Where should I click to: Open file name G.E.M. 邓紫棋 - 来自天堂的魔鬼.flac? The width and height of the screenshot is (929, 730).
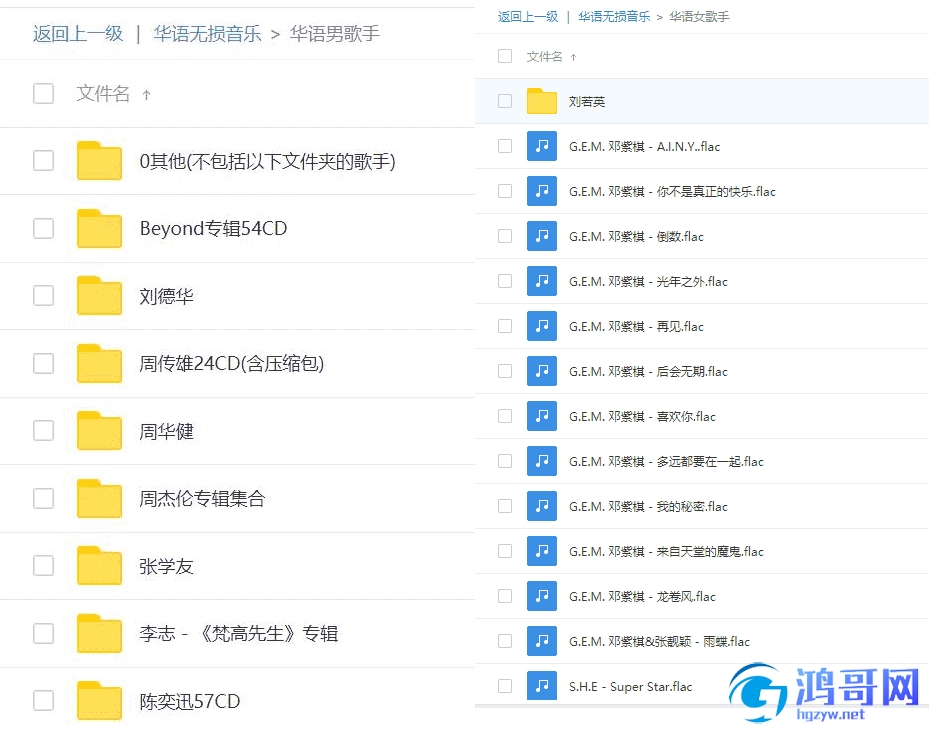point(667,552)
